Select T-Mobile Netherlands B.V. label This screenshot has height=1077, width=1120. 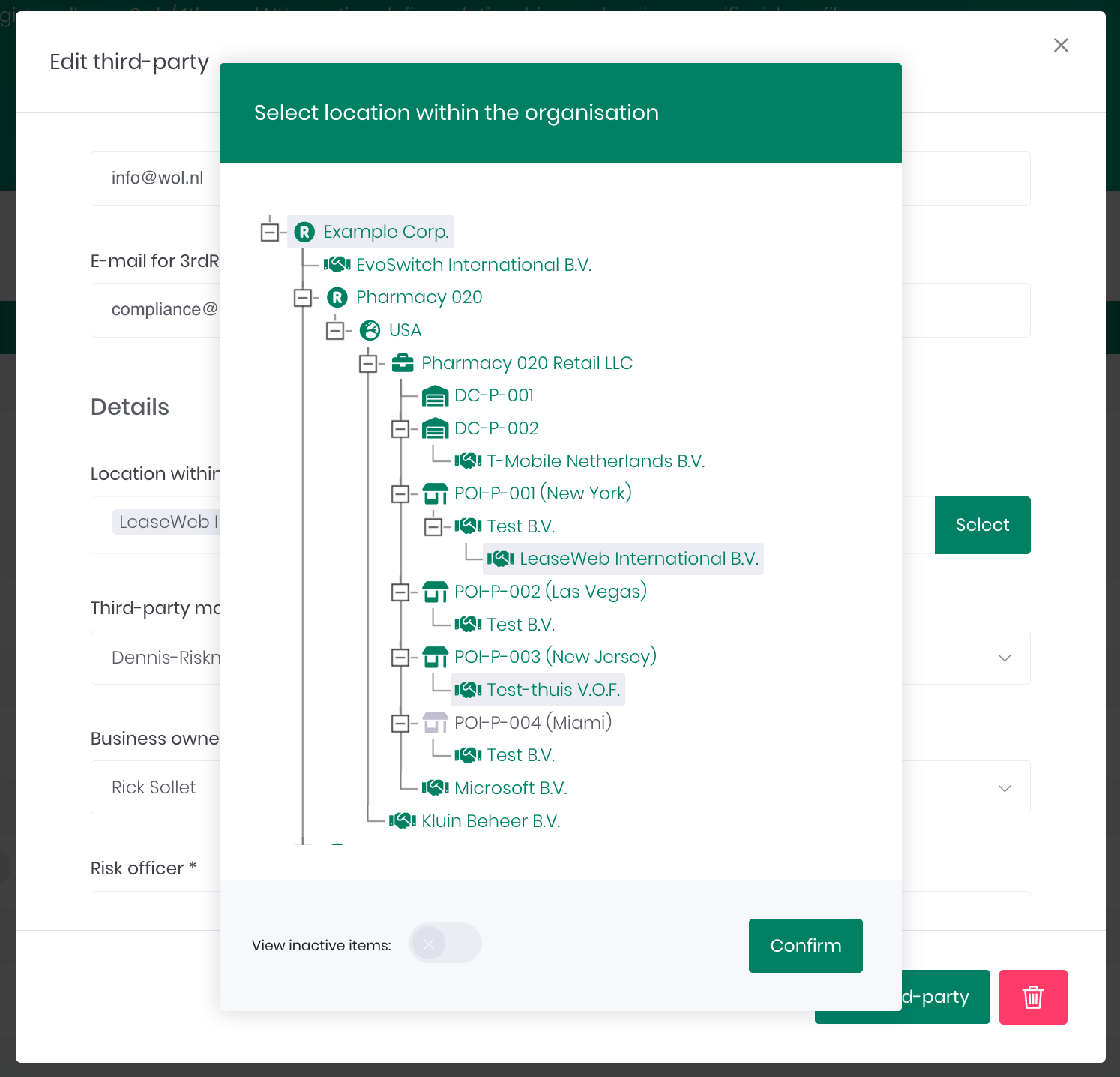(x=596, y=461)
